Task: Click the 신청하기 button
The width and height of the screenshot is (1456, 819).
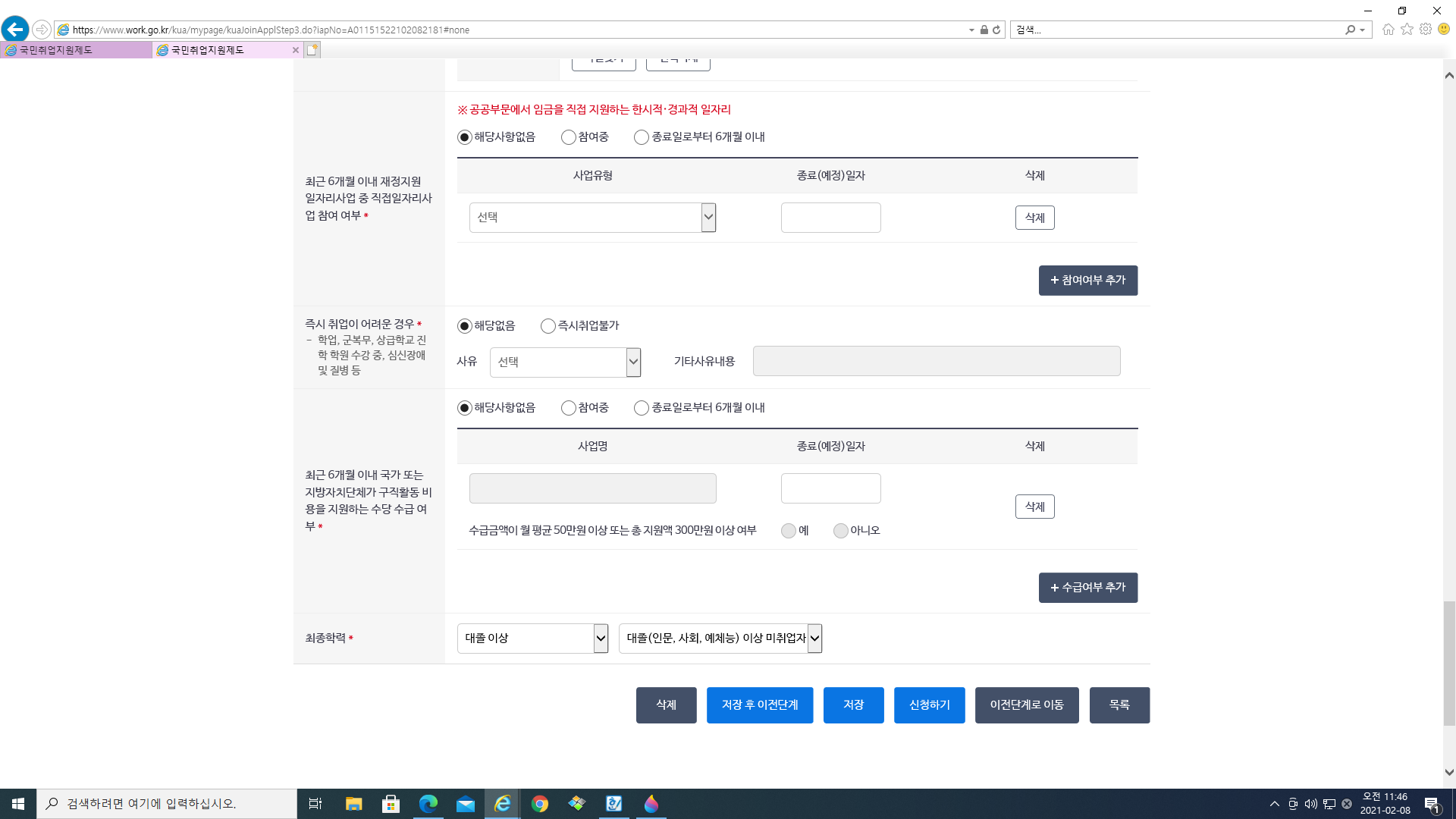Action: (x=929, y=705)
